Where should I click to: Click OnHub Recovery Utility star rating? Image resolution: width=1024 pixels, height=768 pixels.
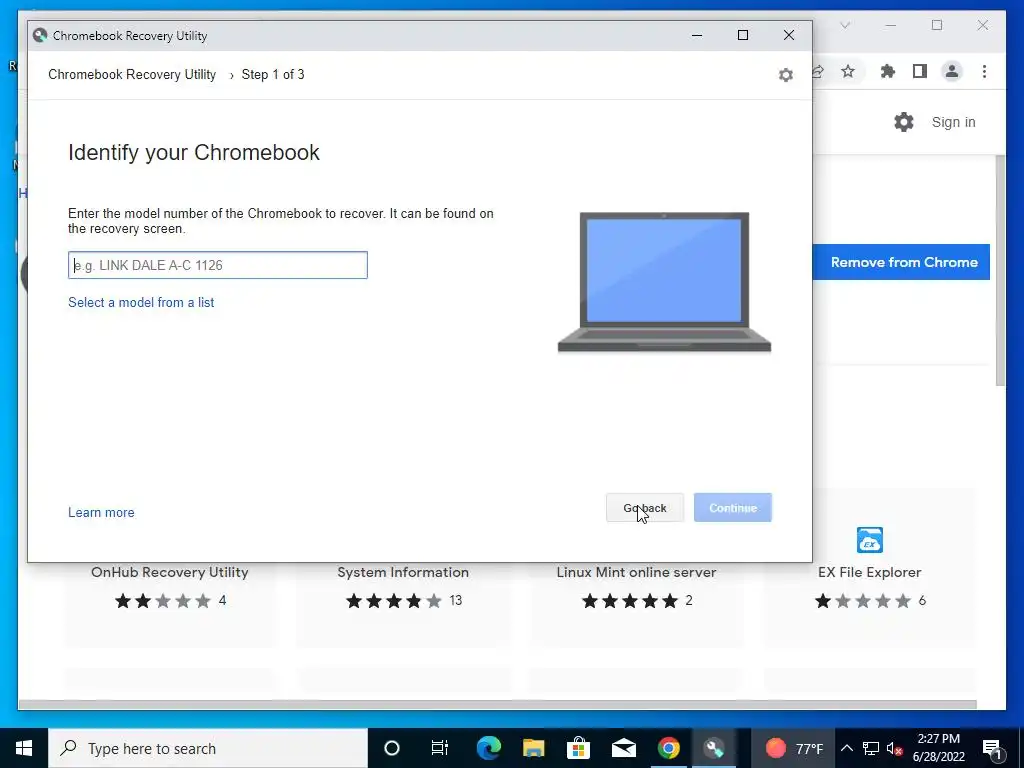pos(163,601)
